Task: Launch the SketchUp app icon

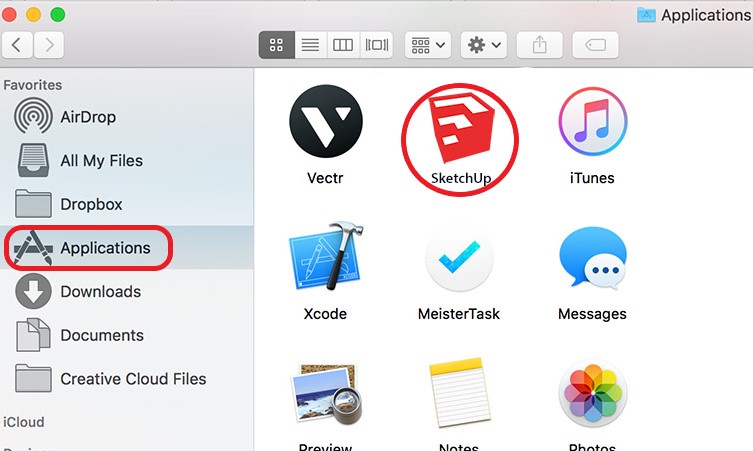Action: click(462, 129)
